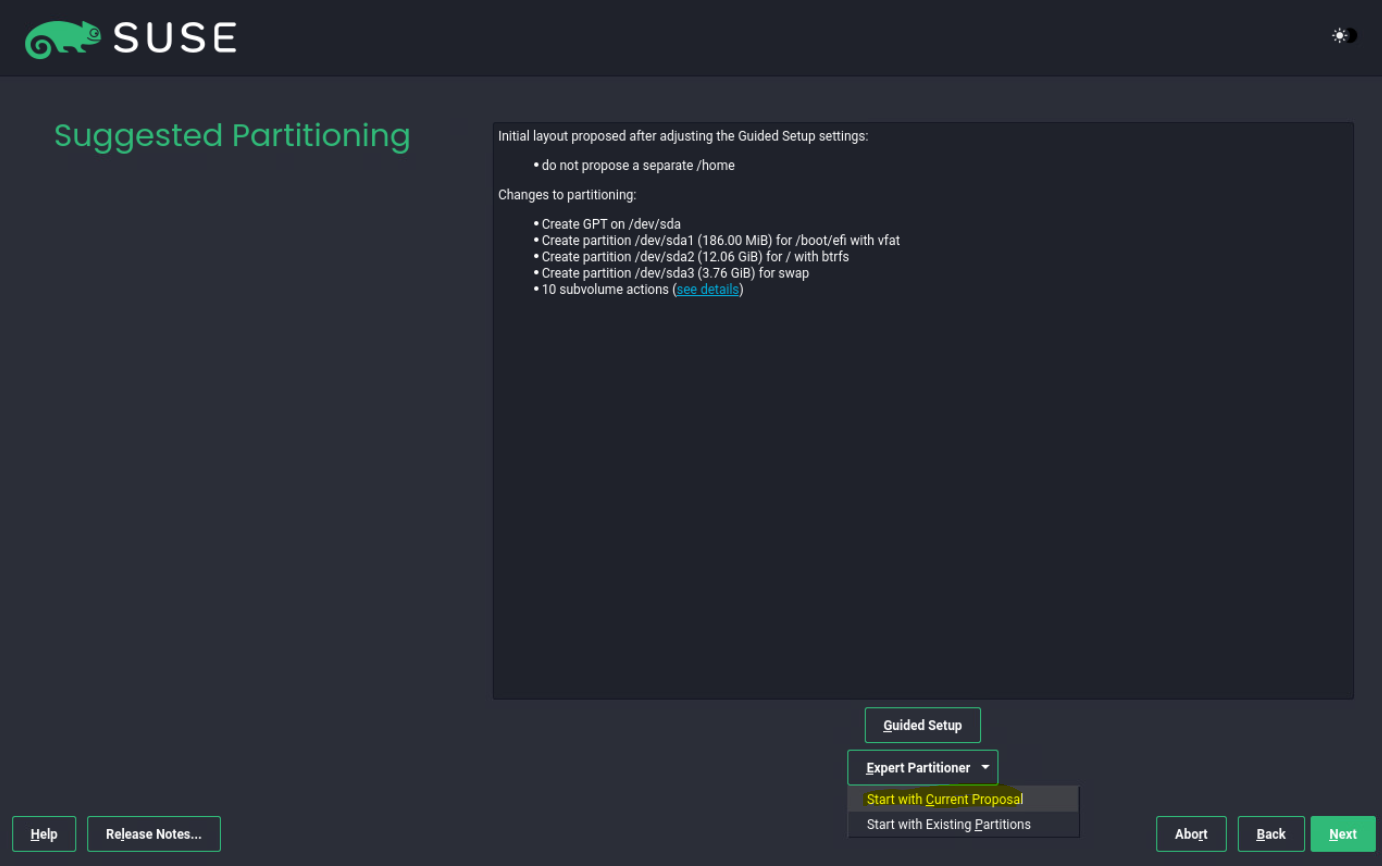Toggle the light/dark theme icon
Screen dimensions: 1382x866
[x=1344, y=36]
